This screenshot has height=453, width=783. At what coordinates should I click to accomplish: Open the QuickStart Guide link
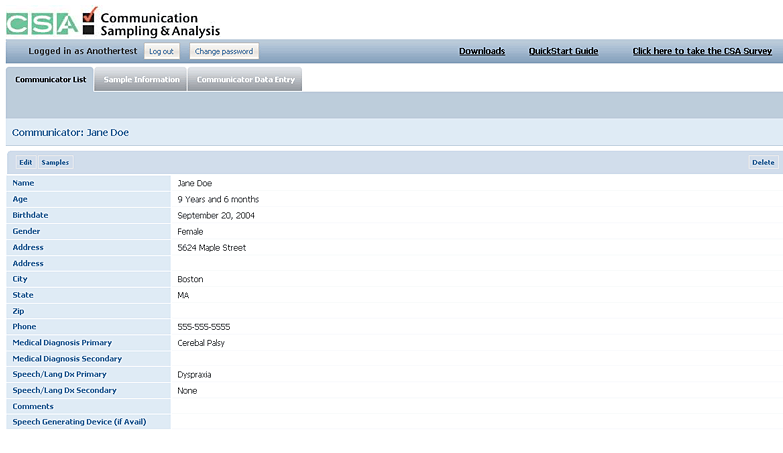point(563,51)
